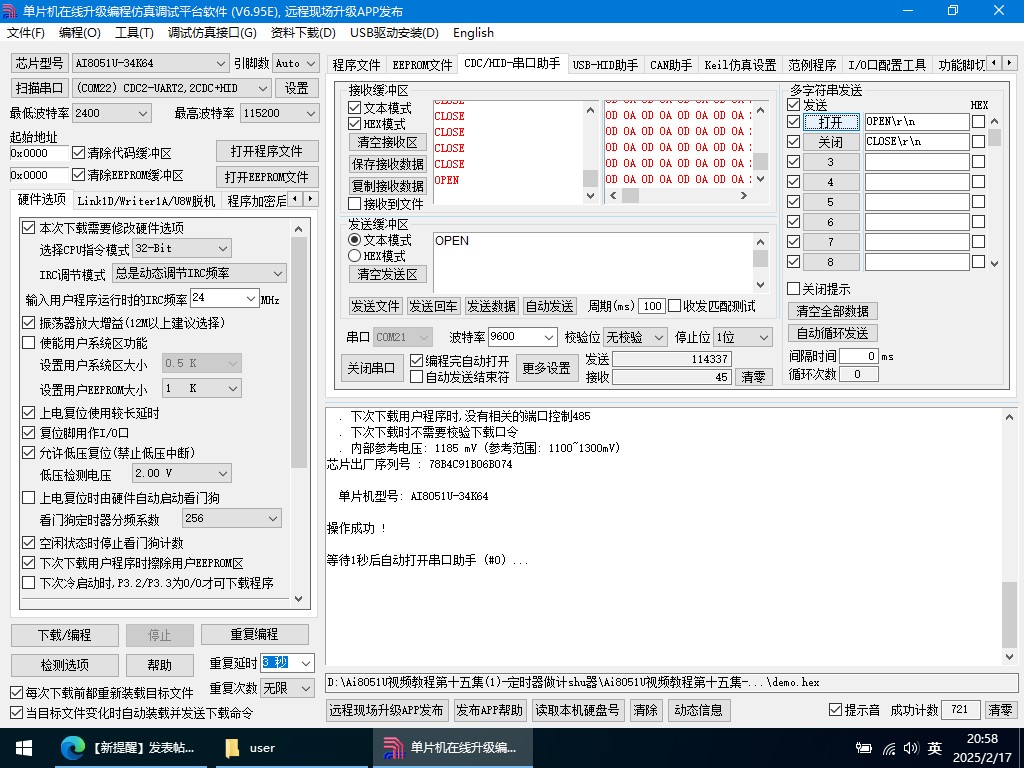Click the 扫描串口 button

click(x=39, y=88)
